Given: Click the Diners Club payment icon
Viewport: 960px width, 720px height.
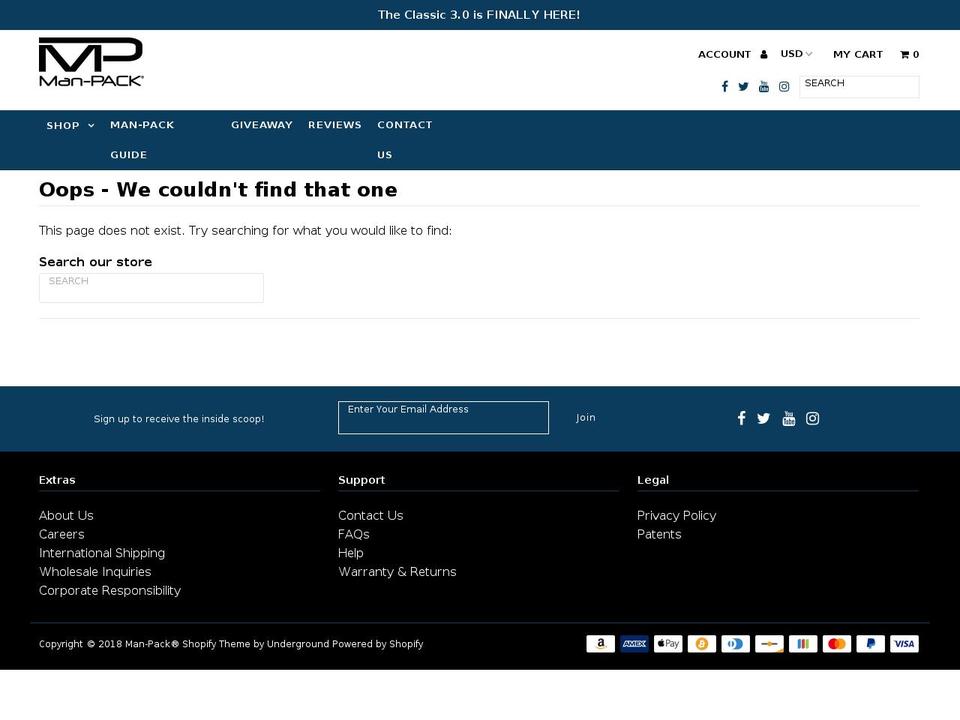Looking at the screenshot, I should pyautogui.click(x=735, y=643).
